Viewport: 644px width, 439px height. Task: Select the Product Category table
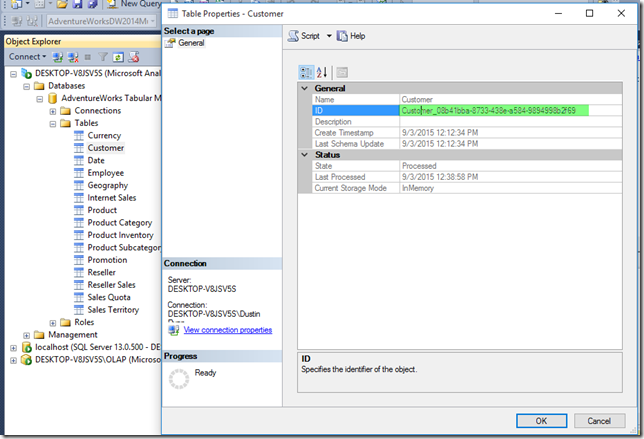[x=120, y=223]
